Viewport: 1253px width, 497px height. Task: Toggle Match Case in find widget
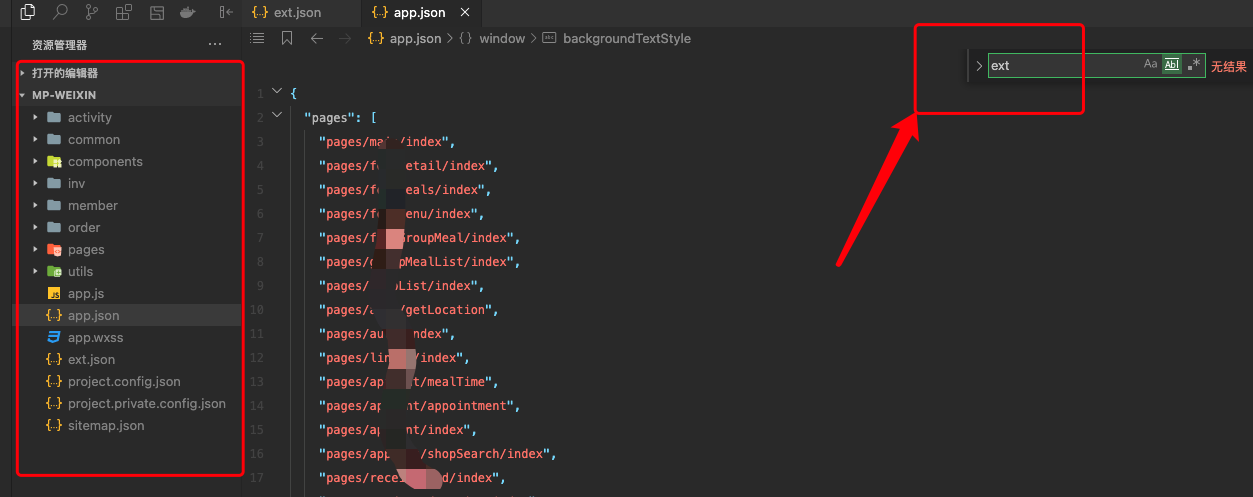pyautogui.click(x=1150, y=65)
